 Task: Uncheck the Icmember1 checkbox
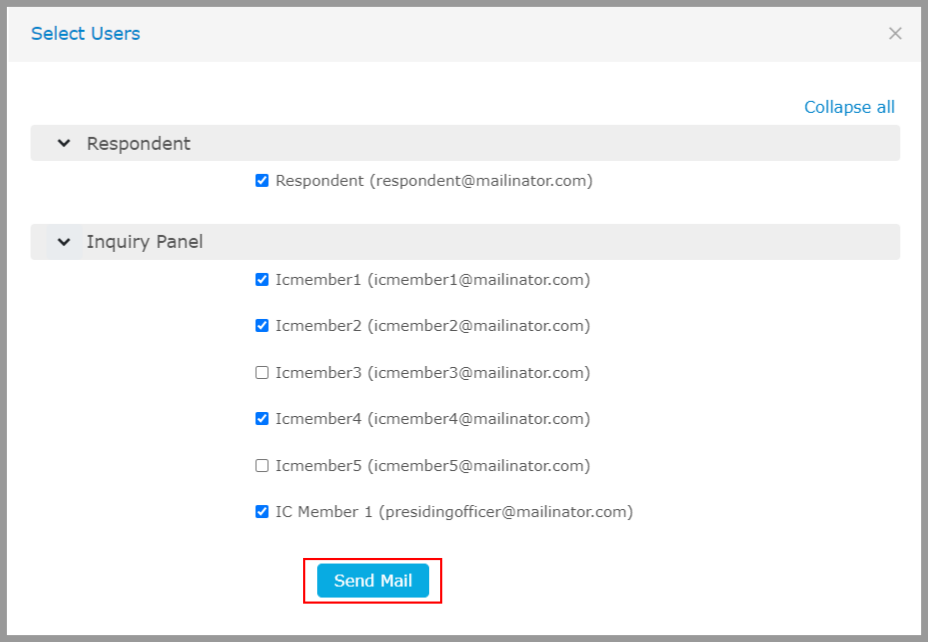[262, 280]
